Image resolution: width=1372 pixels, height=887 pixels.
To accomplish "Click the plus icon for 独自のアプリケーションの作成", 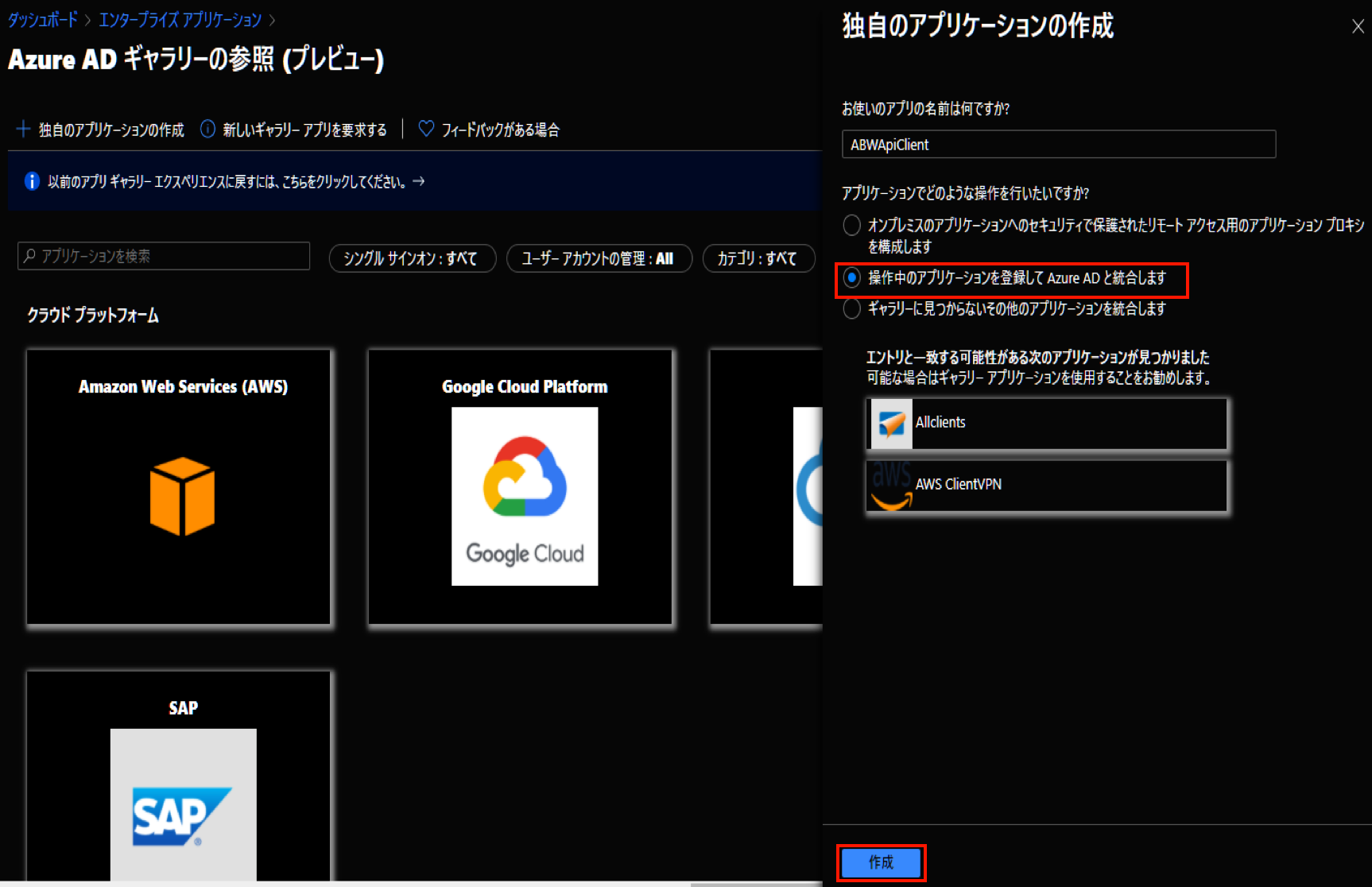I will coord(24,129).
